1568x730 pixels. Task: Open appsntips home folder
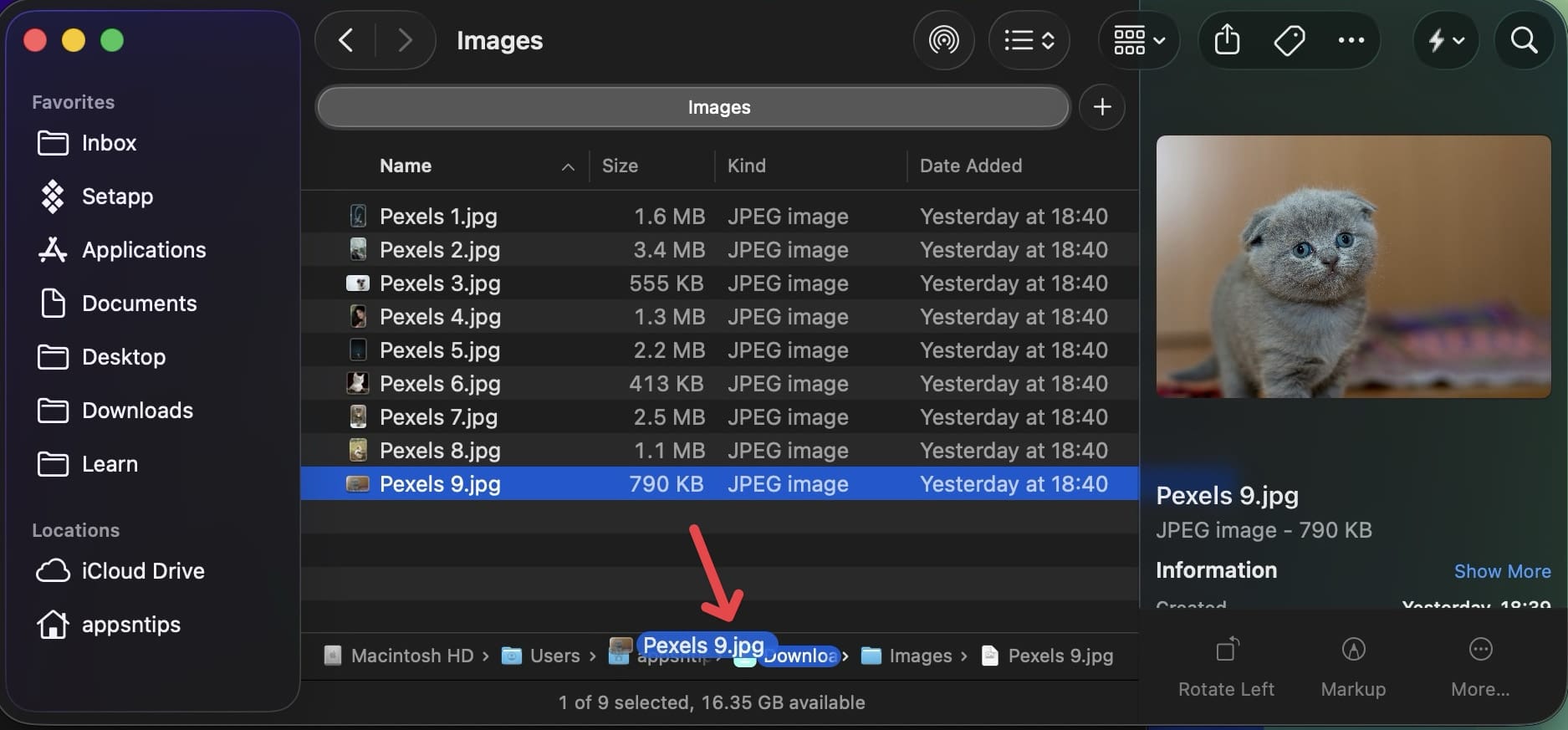pyautogui.click(x=109, y=625)
